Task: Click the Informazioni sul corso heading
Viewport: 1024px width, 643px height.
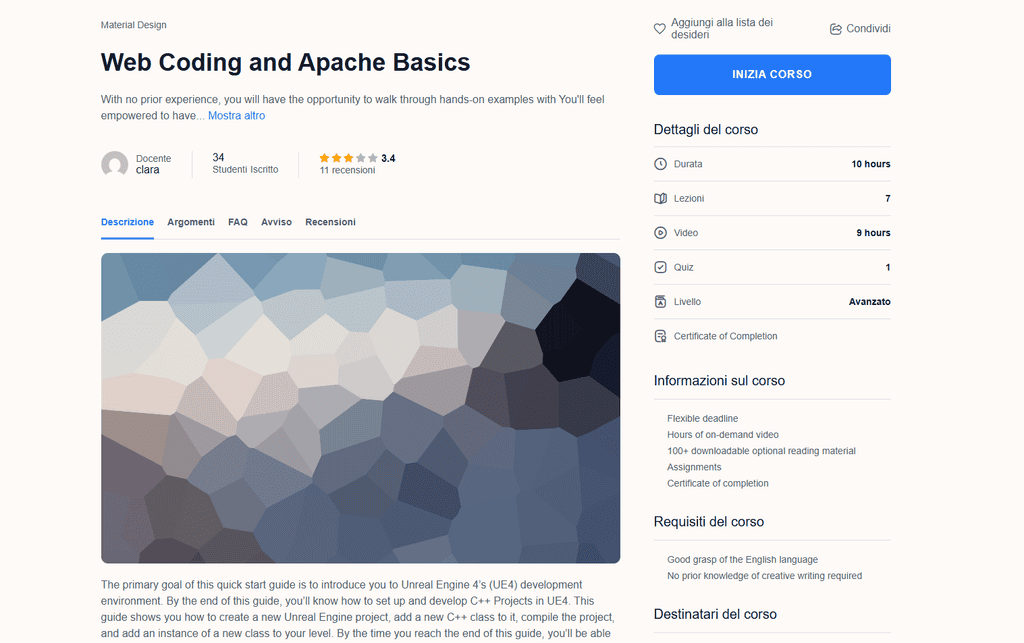Action: (719, 381)
